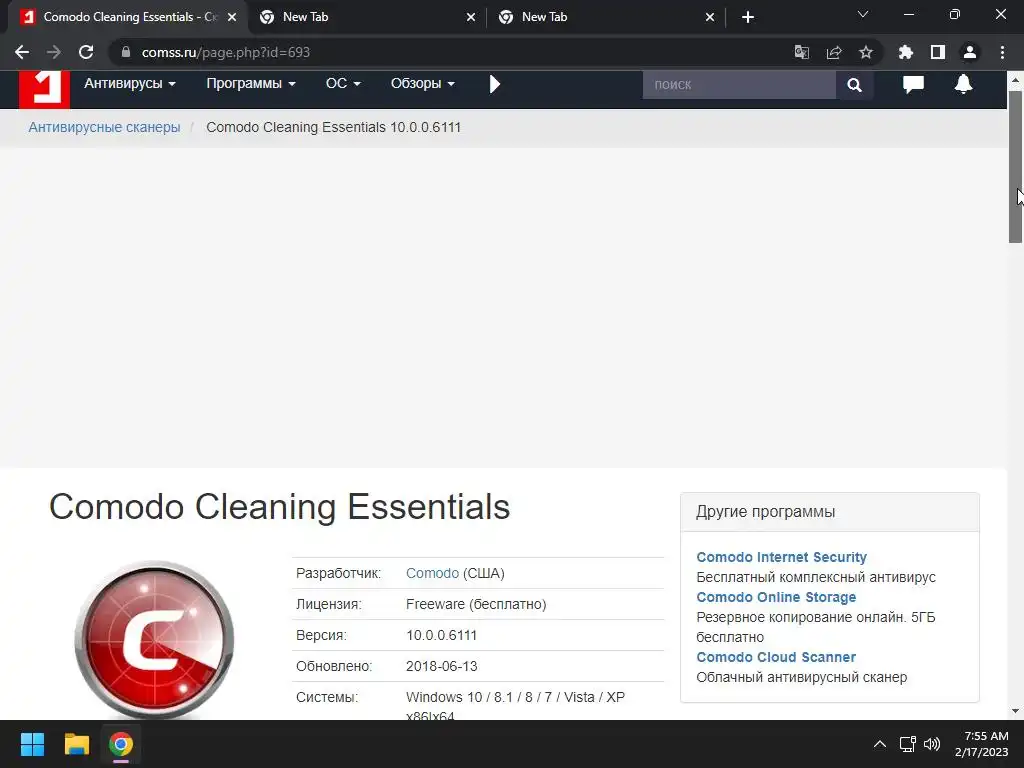1024x768 pixels.
Task: Click the page vertical scrollbar thumb
Action: click(1015, 167)
